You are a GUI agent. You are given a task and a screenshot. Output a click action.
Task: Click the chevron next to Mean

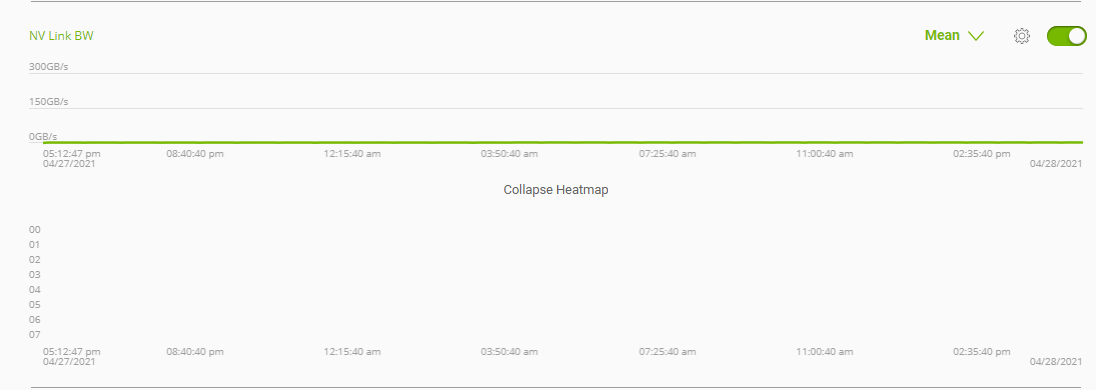976,36
